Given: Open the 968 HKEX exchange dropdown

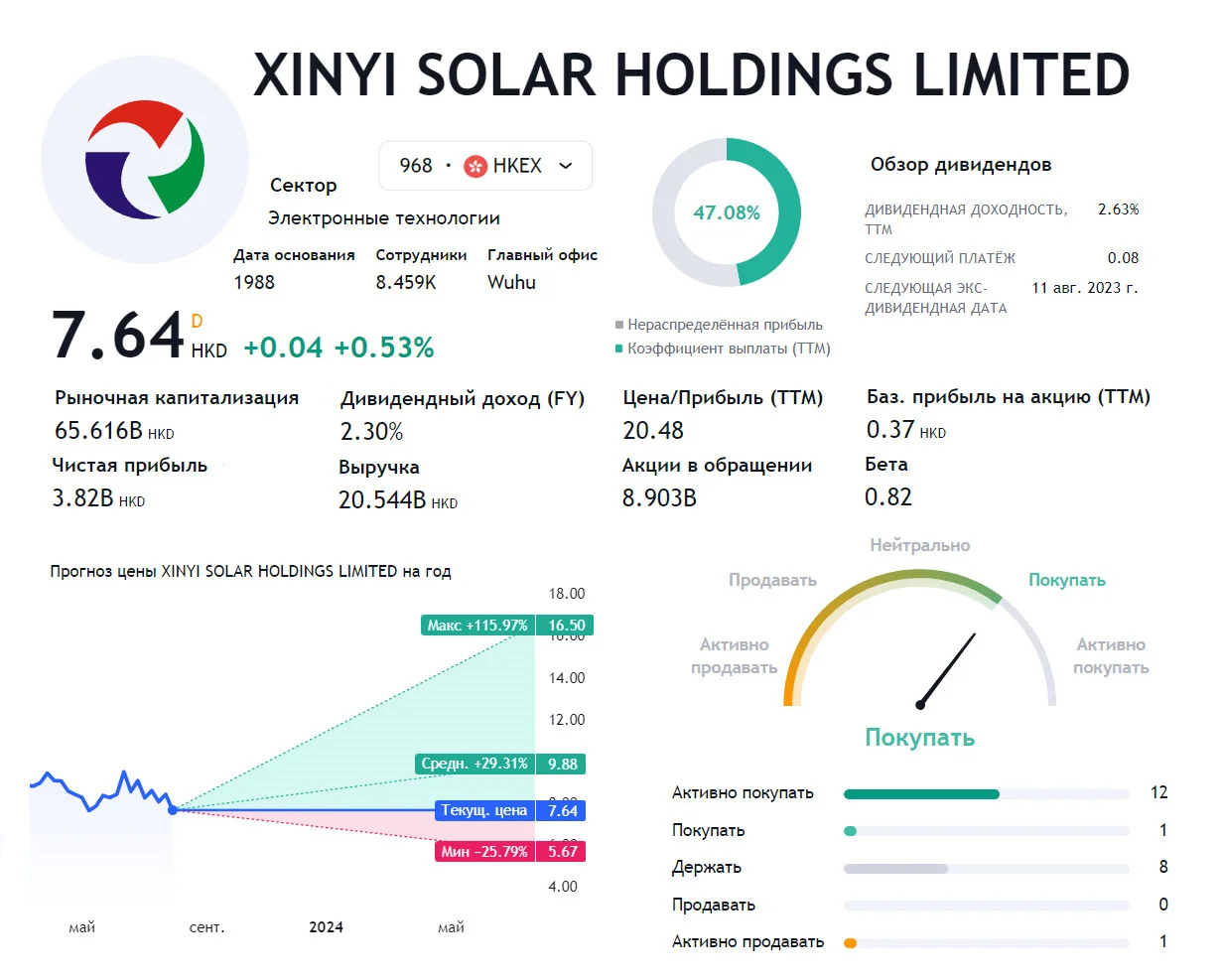Looking at the screenshot, I should (485, 166).
